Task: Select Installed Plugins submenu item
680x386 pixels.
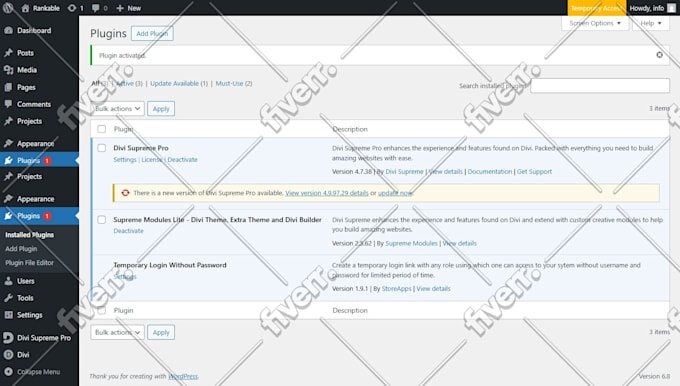Action: 29,235
